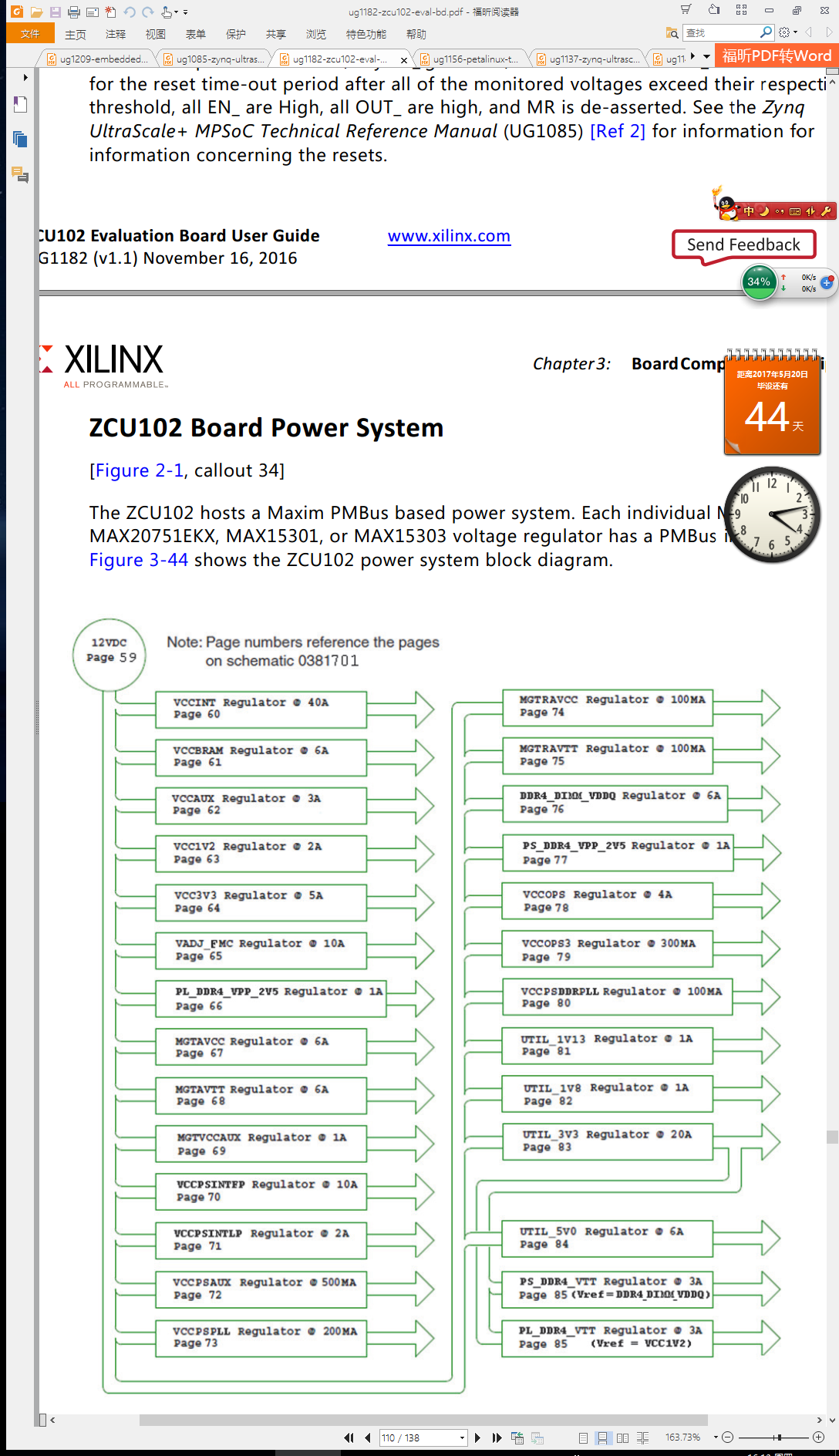
Task: Follow the Figure 2-1 link
Action: (x=139, y=470)
